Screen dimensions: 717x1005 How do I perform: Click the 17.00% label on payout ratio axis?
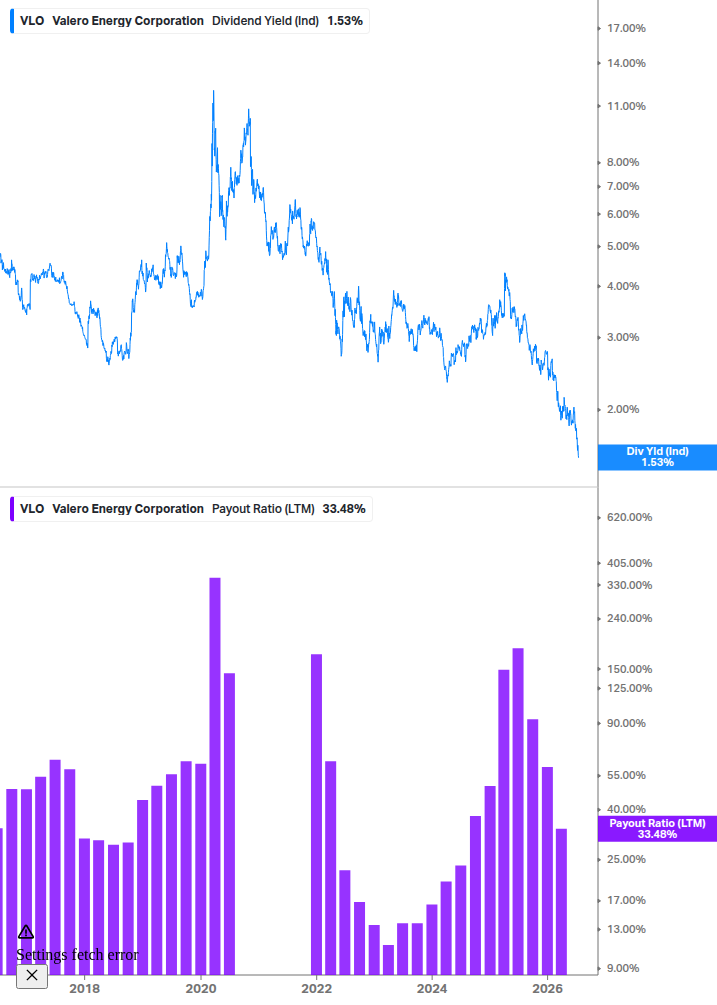[x=626, y=901]
